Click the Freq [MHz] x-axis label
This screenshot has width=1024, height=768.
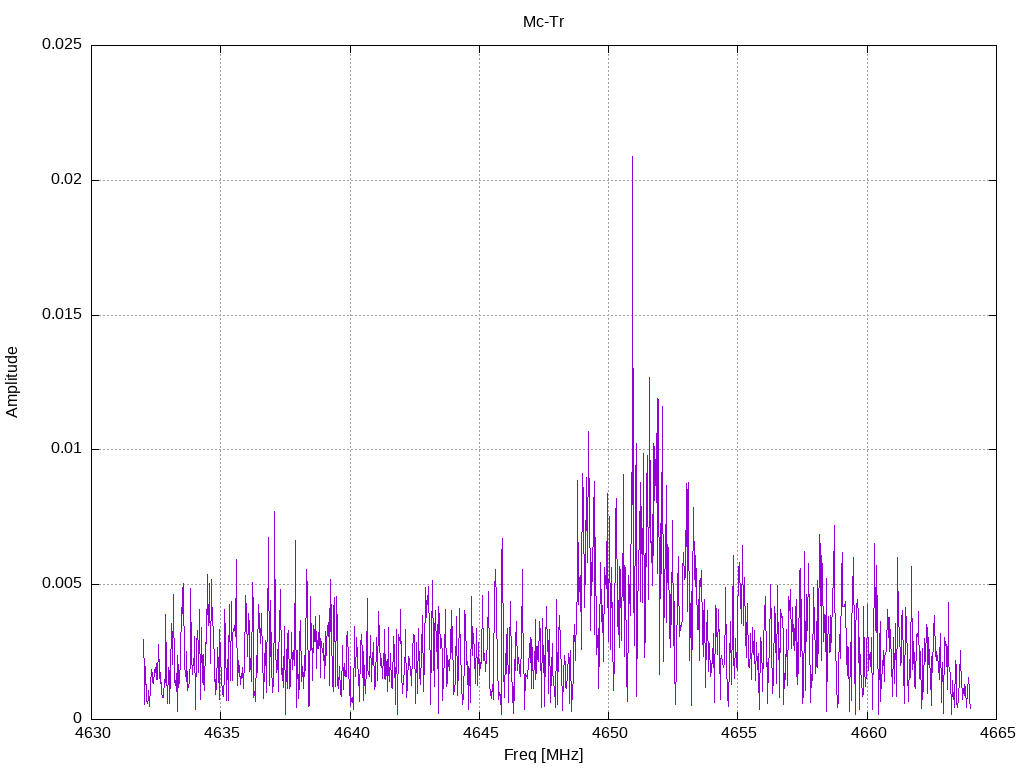point(543,755)
